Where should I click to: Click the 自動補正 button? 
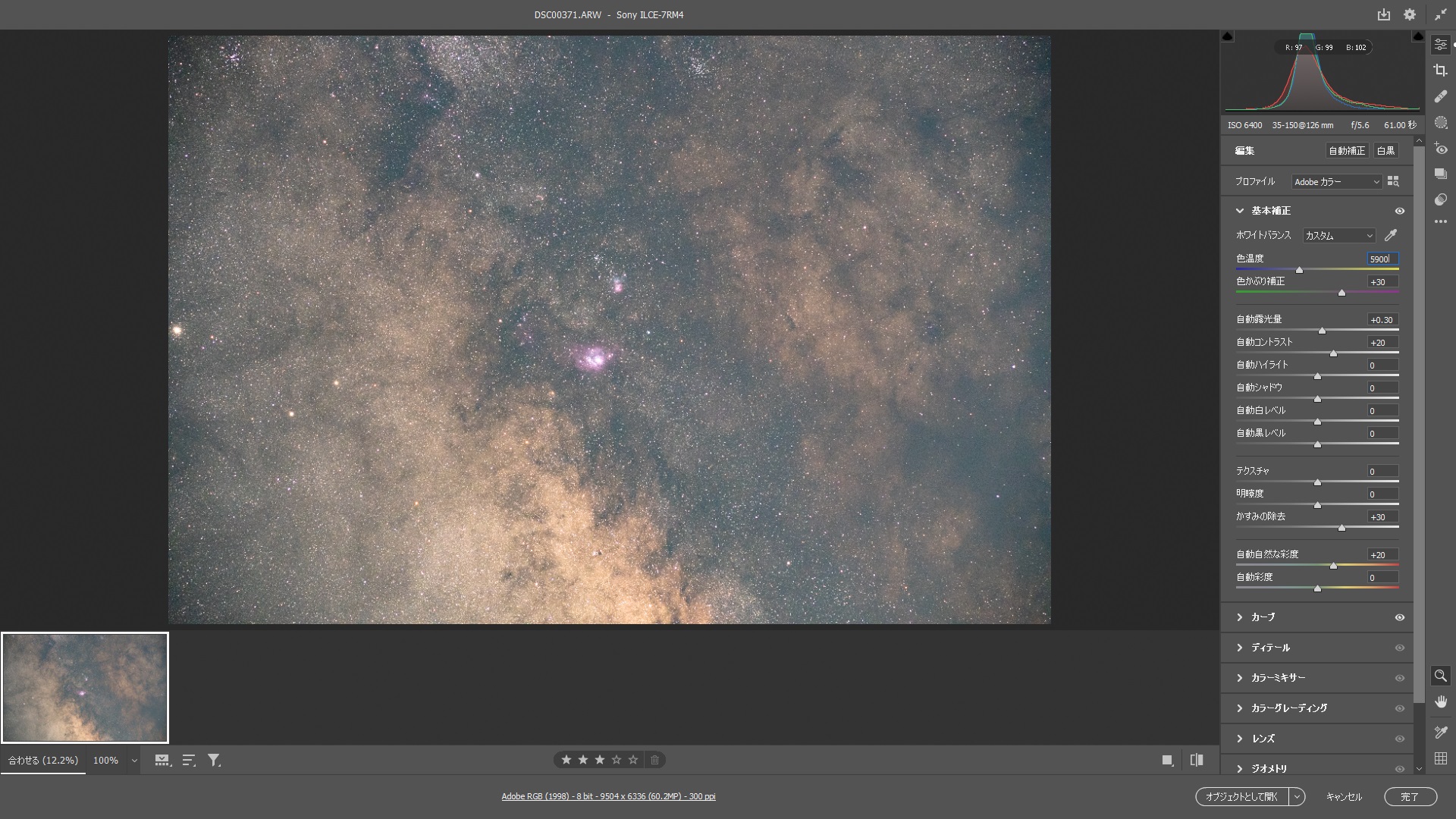click(x=1346, y=151)
